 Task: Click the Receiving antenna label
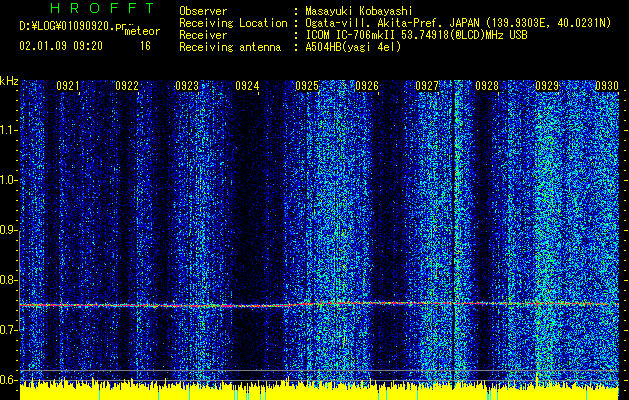(x=230, y=47)
